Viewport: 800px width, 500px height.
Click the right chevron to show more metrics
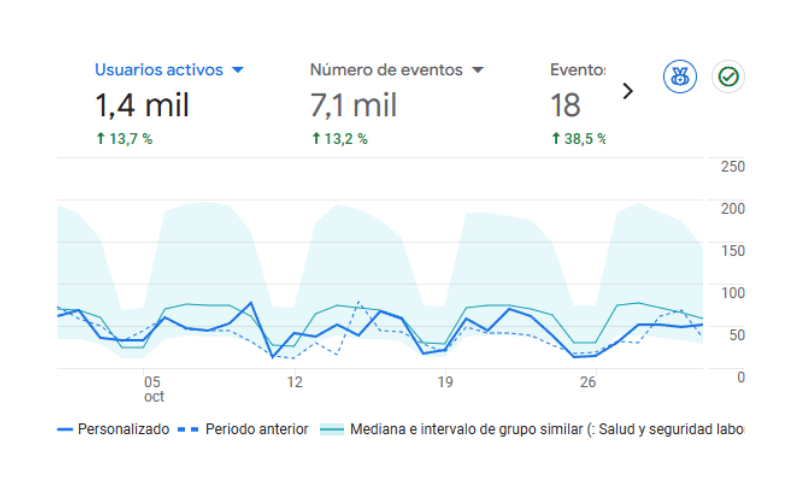[x=628, y=91]
